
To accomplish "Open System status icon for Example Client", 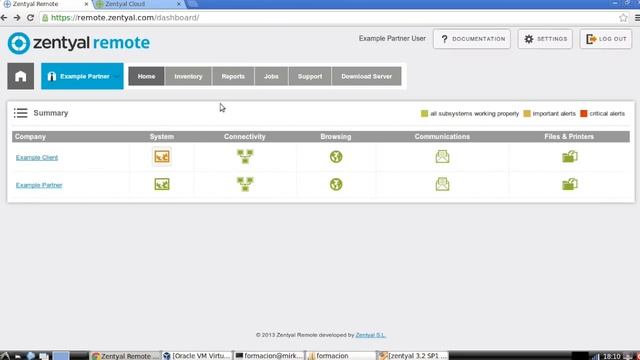I will (x=162, y=157).
